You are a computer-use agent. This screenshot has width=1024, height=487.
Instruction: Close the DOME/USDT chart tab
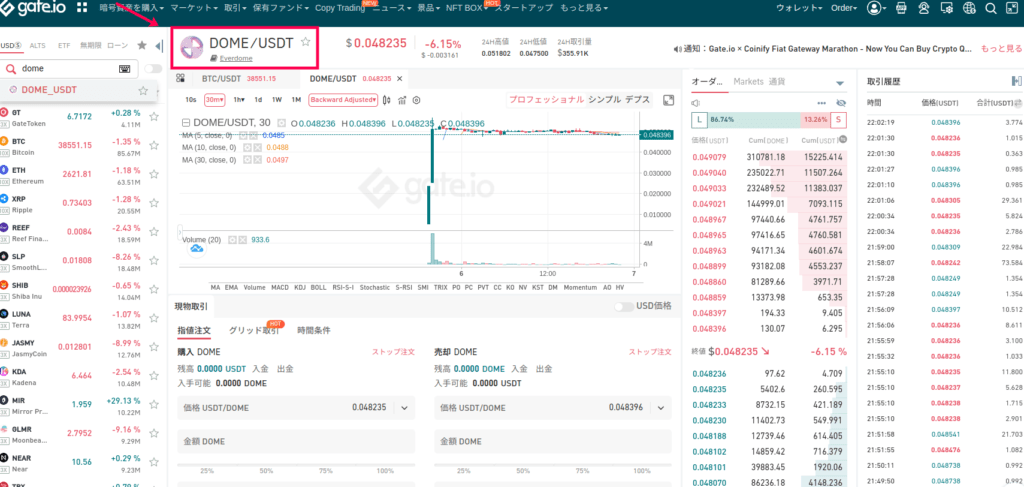(399, 78)
